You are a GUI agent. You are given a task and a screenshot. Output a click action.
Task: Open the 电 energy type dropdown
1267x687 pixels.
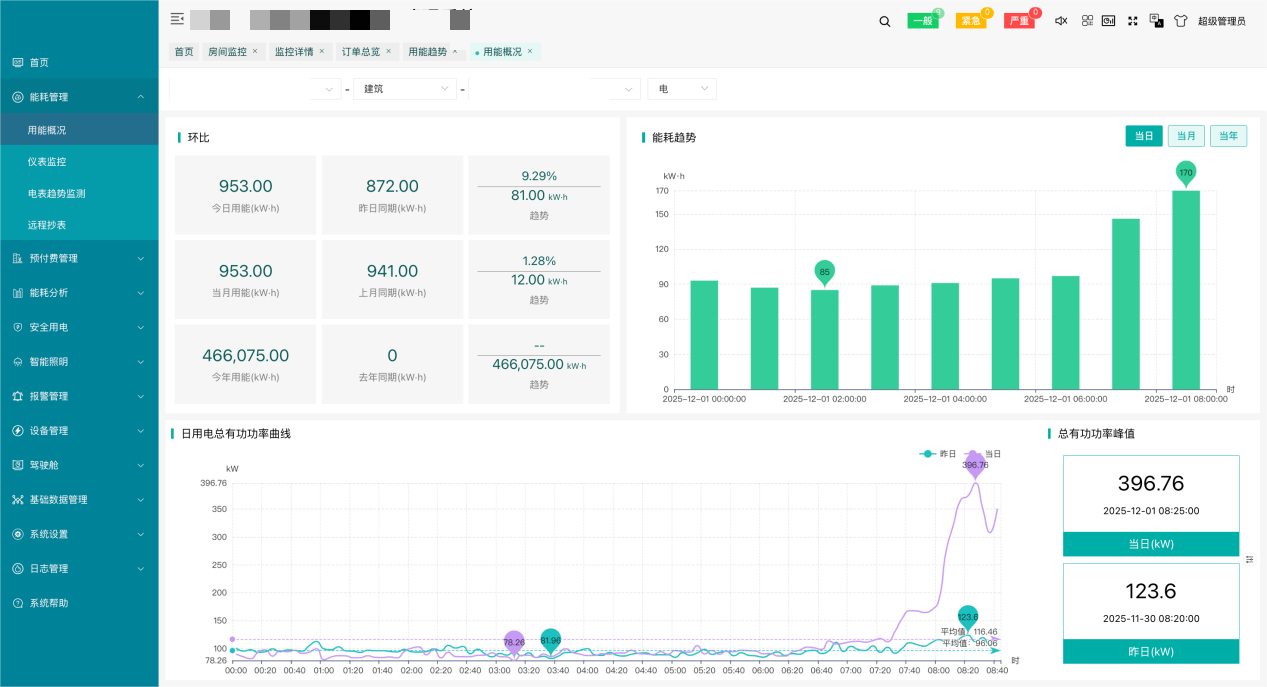681,88
